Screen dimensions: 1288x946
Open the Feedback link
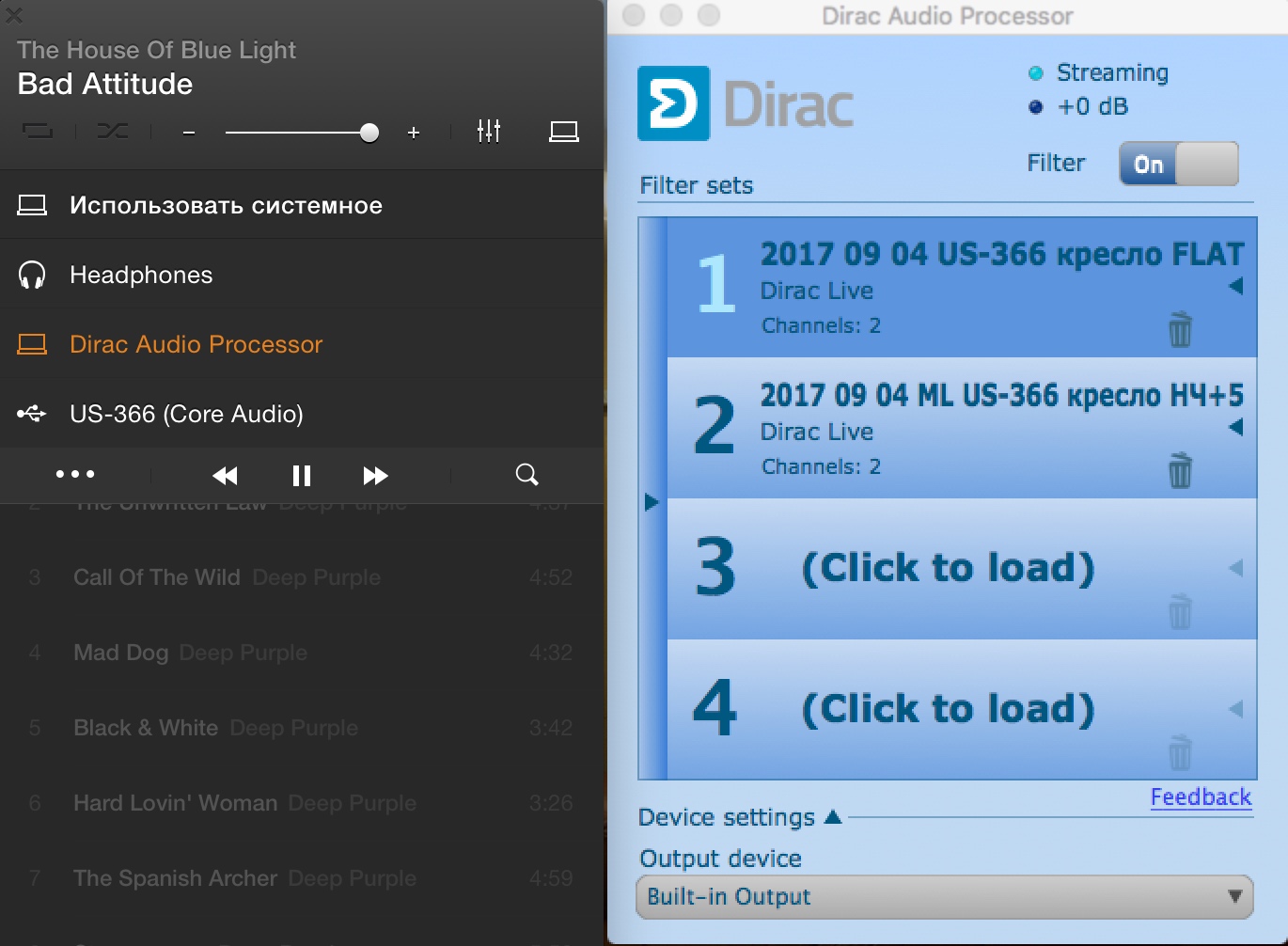tap(1201, 797)
